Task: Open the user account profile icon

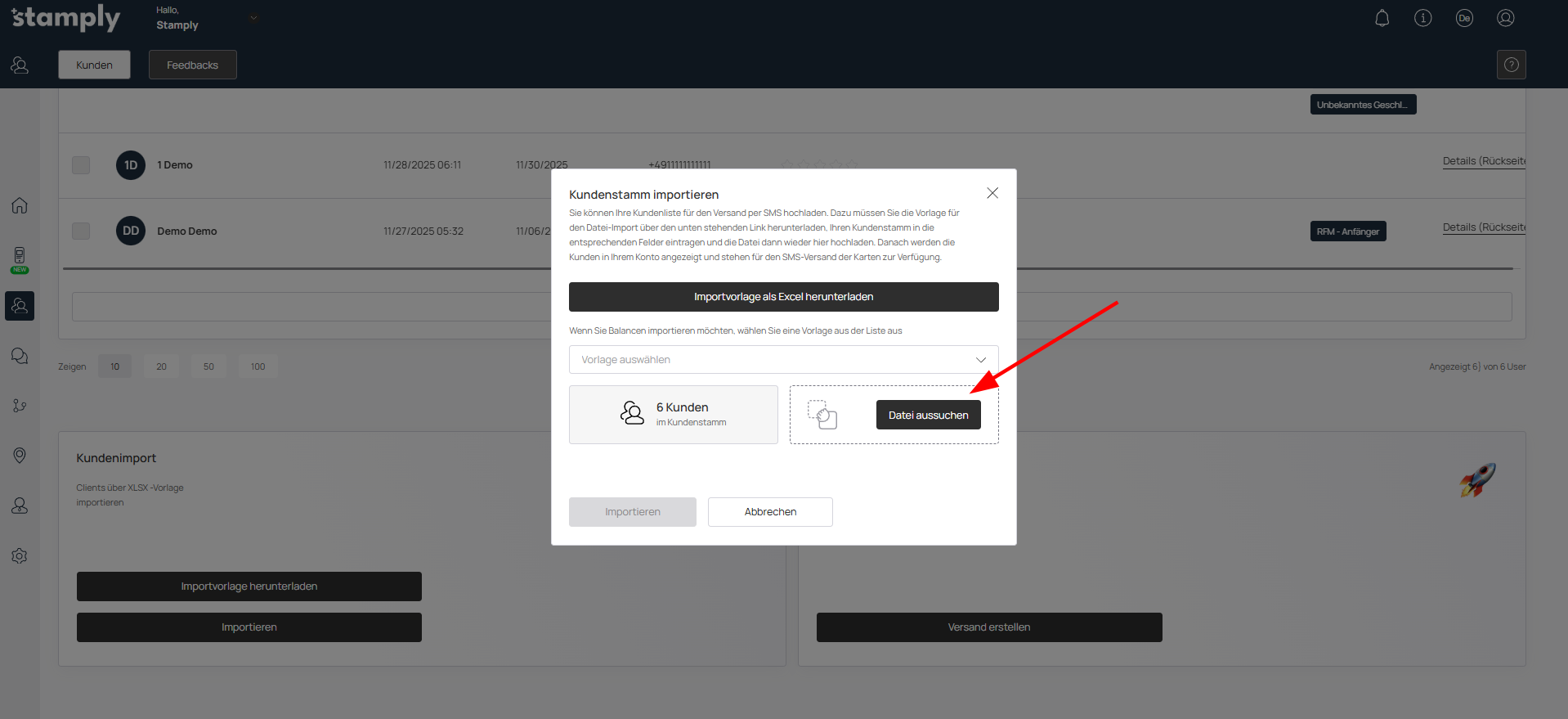Action: tap(1505, 18)
